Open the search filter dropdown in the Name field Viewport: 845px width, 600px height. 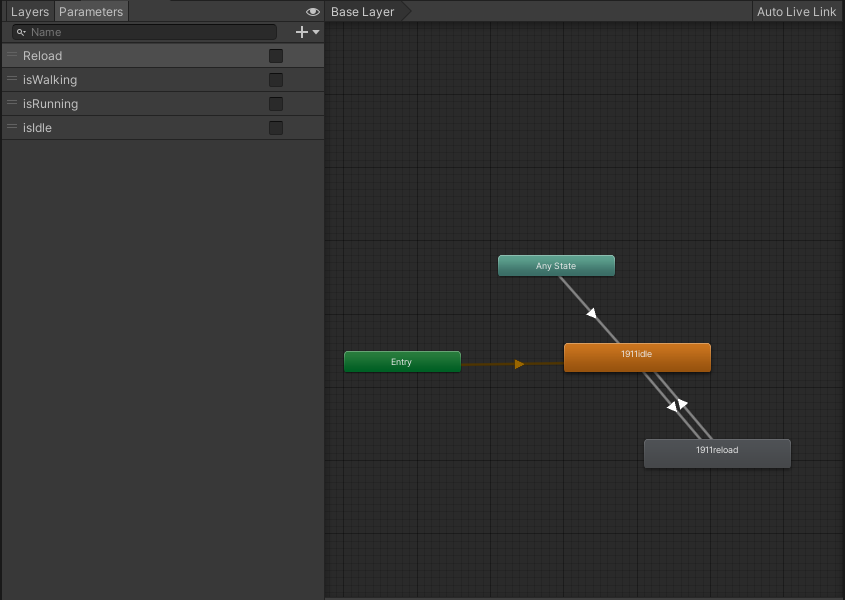point(26,32)
